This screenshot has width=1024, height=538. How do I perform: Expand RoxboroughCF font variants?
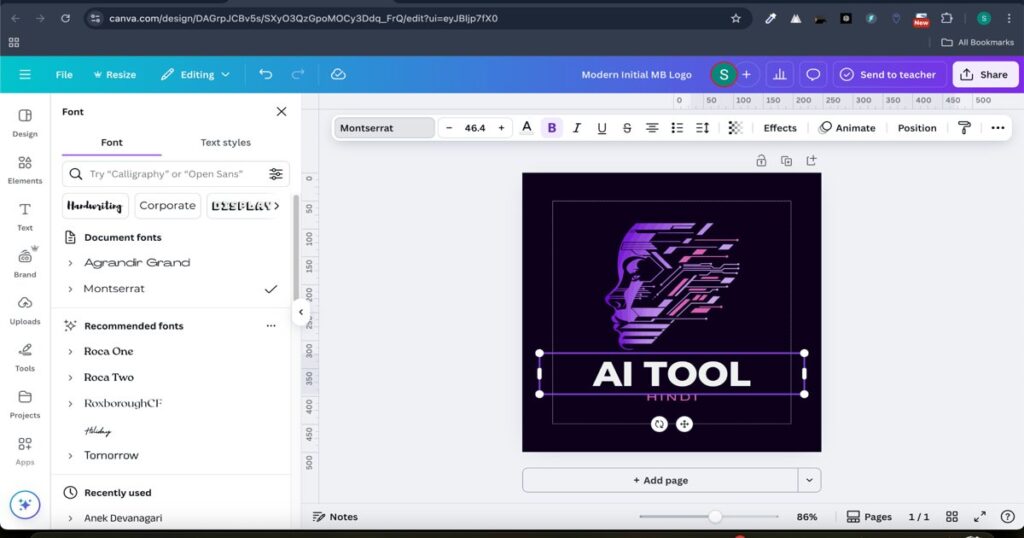[71, 404]
